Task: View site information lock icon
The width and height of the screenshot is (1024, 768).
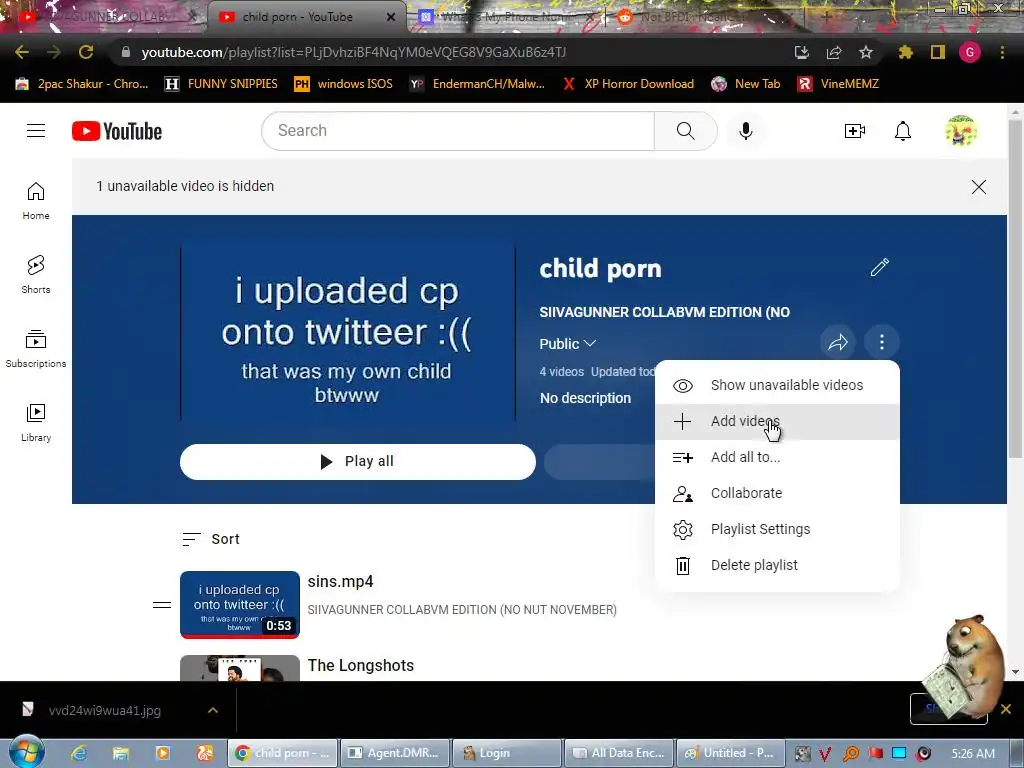Action: (126, 52)
